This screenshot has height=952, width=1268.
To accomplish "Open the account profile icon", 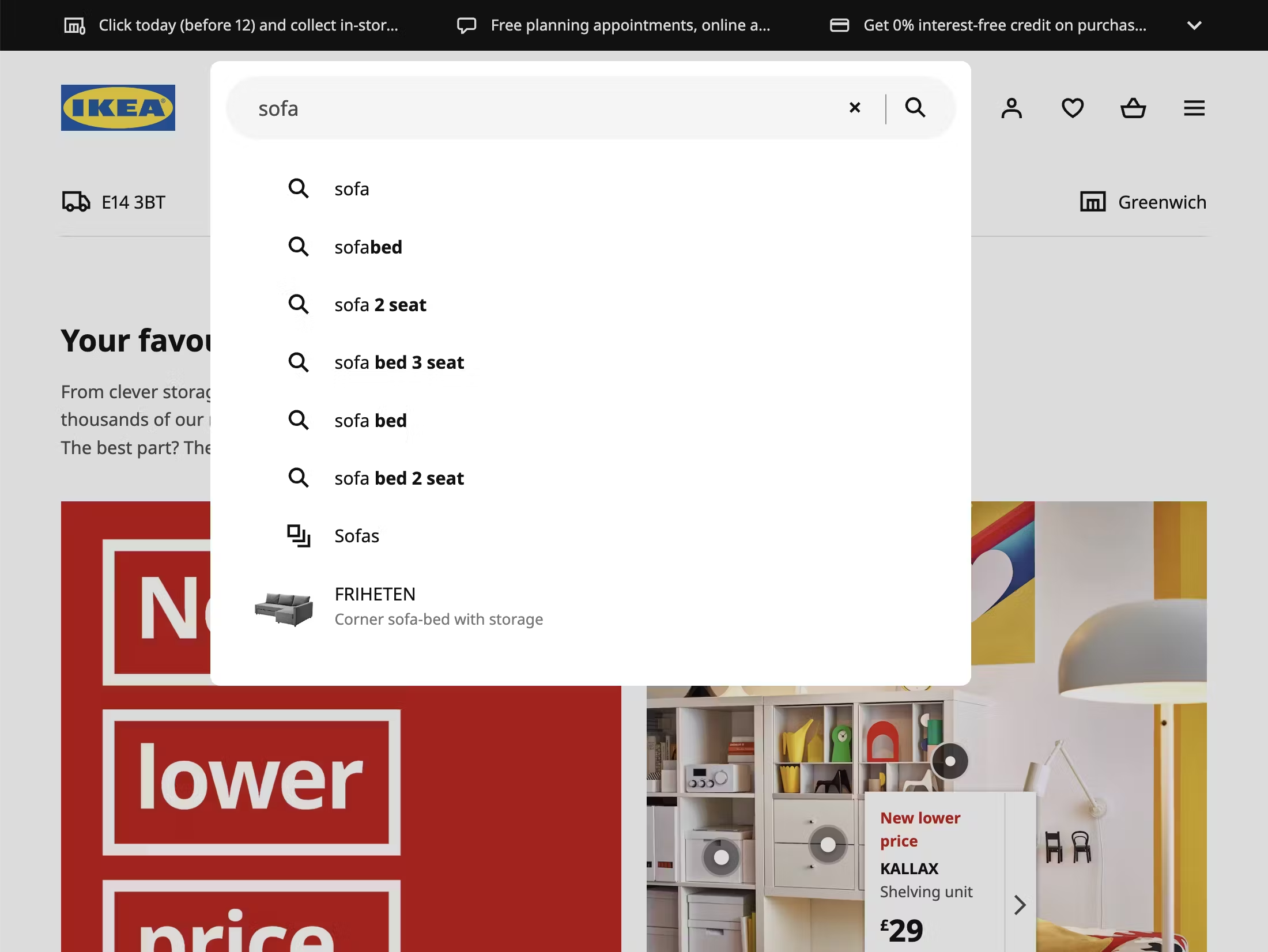I will pos(1012,108).
